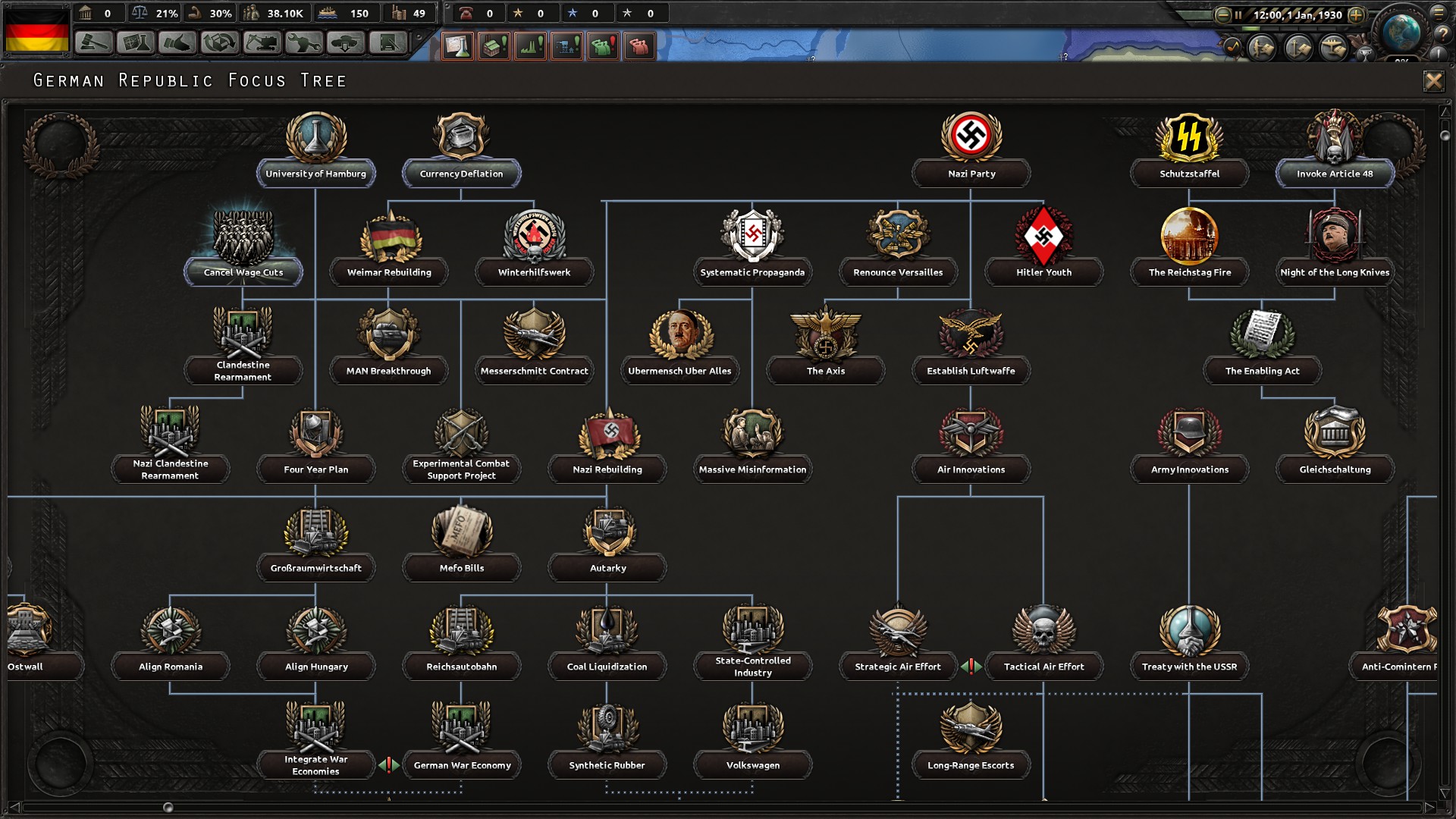Click The Reichstag Fire focus icon
This screenshot has width=1456, height=819.
1189,235
